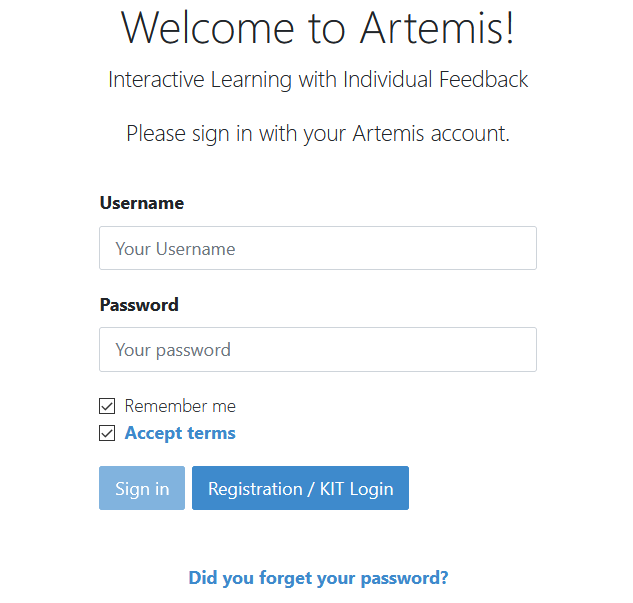Open the Accept terms link

[x=180, y=433]
